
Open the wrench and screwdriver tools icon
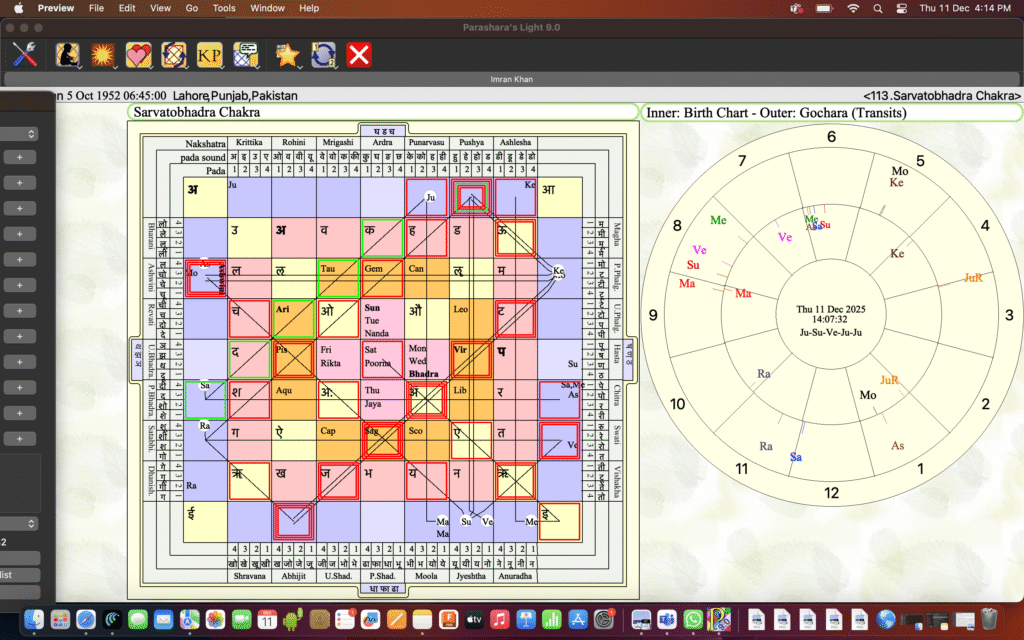click(24, 54)
